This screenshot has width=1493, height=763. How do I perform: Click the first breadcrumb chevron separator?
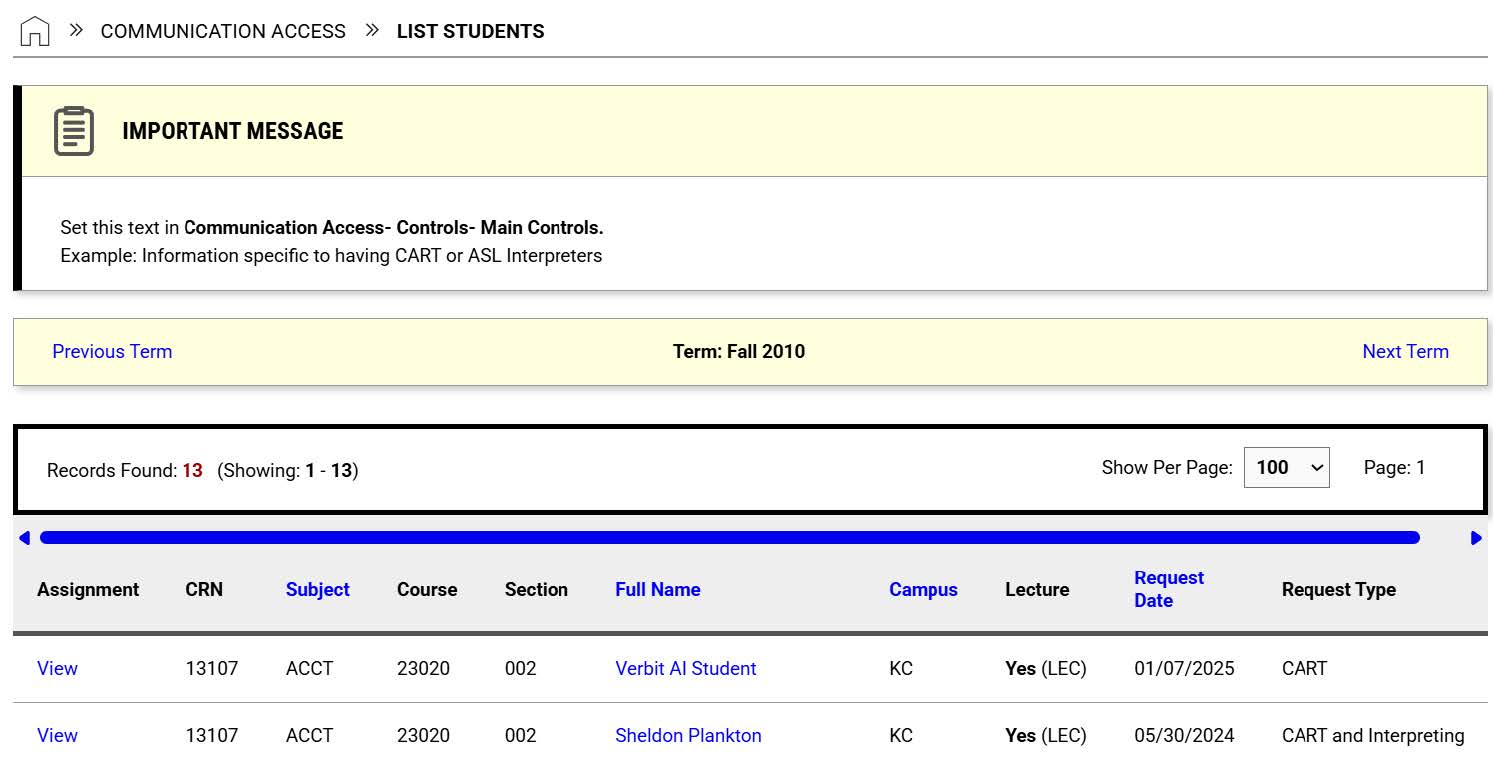[74, 29]
